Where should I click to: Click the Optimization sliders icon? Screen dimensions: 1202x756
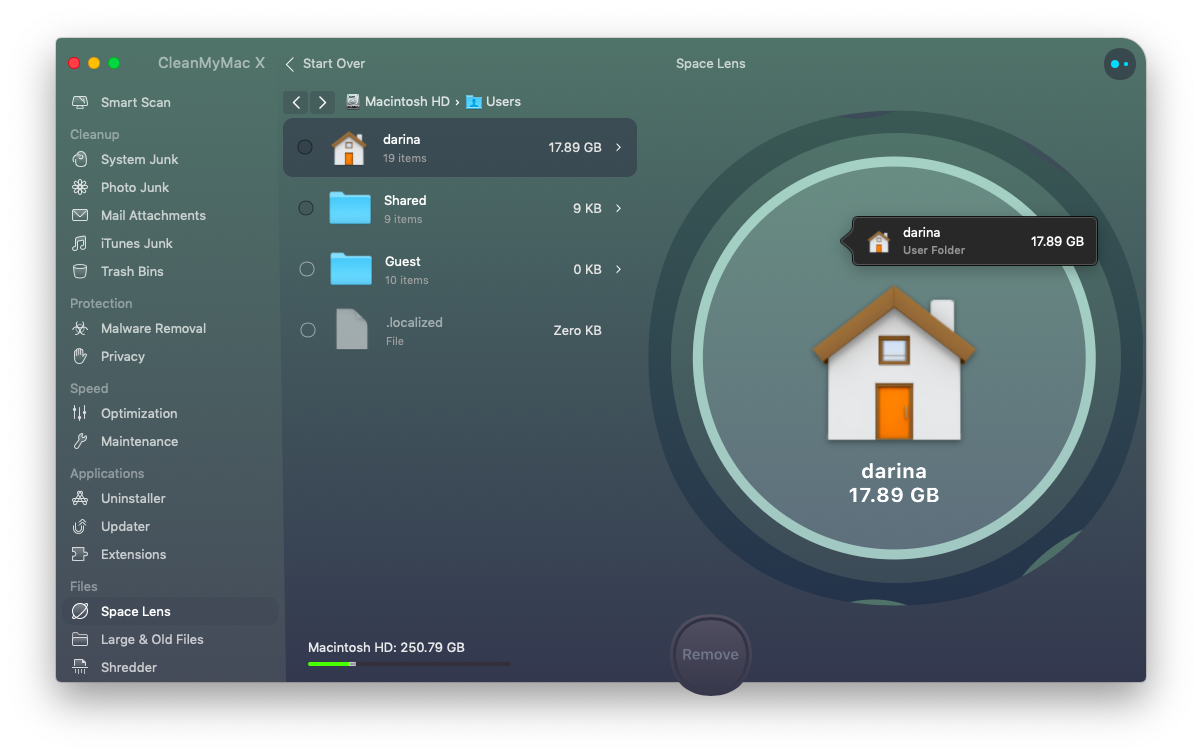point(80,413)
